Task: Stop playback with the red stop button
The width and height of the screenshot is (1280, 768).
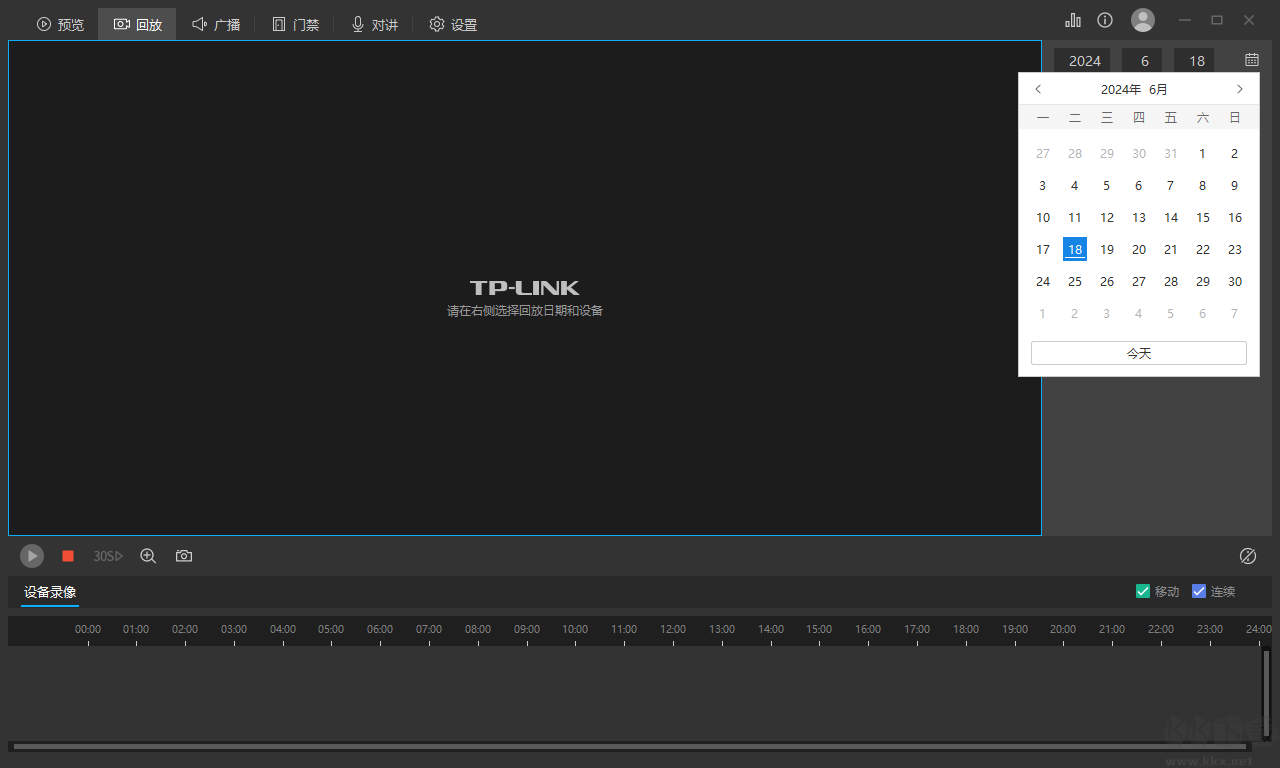Action: (68, 556)
